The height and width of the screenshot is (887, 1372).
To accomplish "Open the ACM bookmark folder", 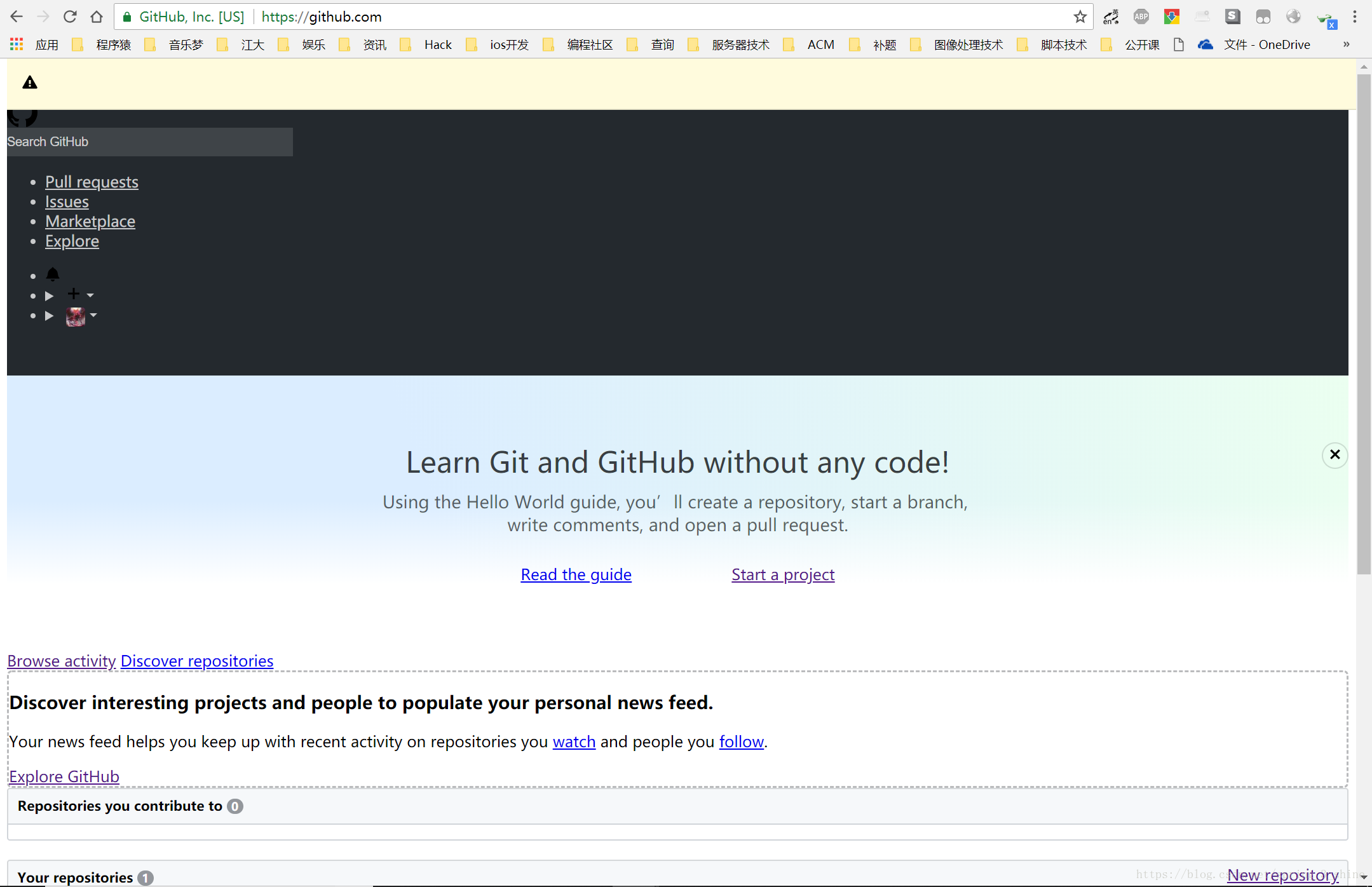I will click(x=809, y=44).
